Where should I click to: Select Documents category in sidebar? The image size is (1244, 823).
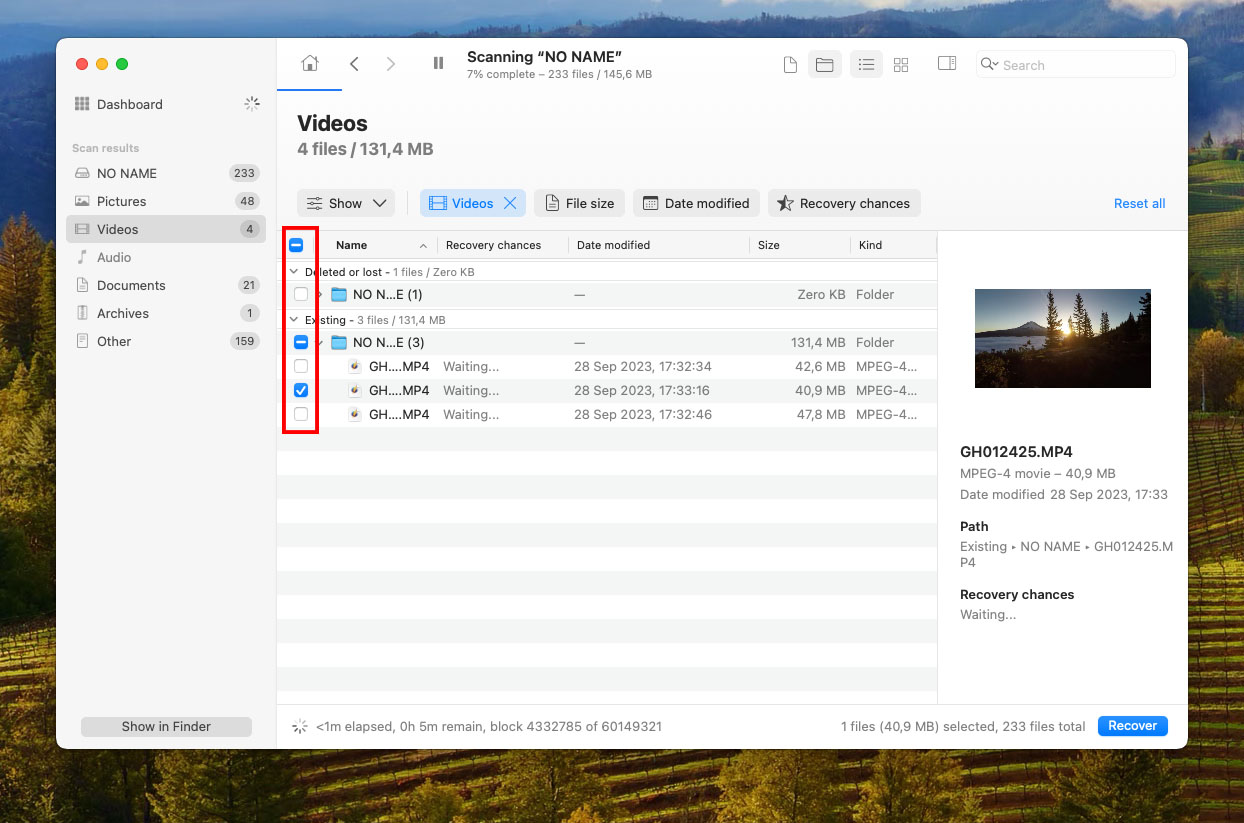tap(131, 285)
